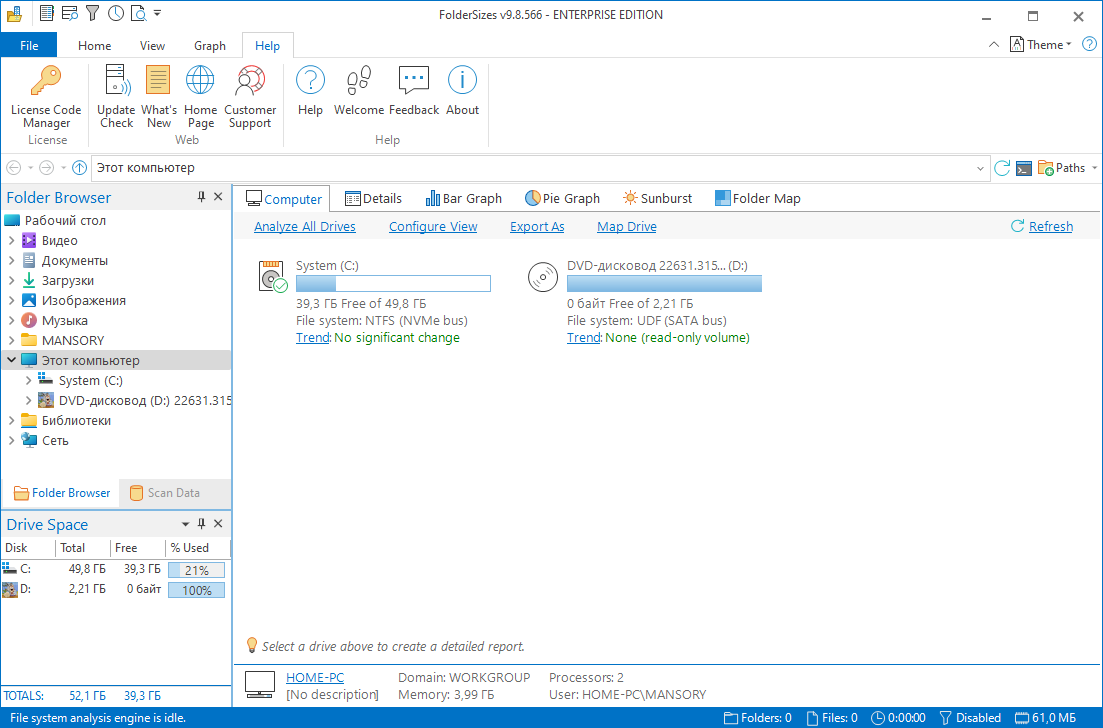Click the System (C:) drive icon in Computer view
This screenshot has height=728, width=1103.
click(273, 276)
